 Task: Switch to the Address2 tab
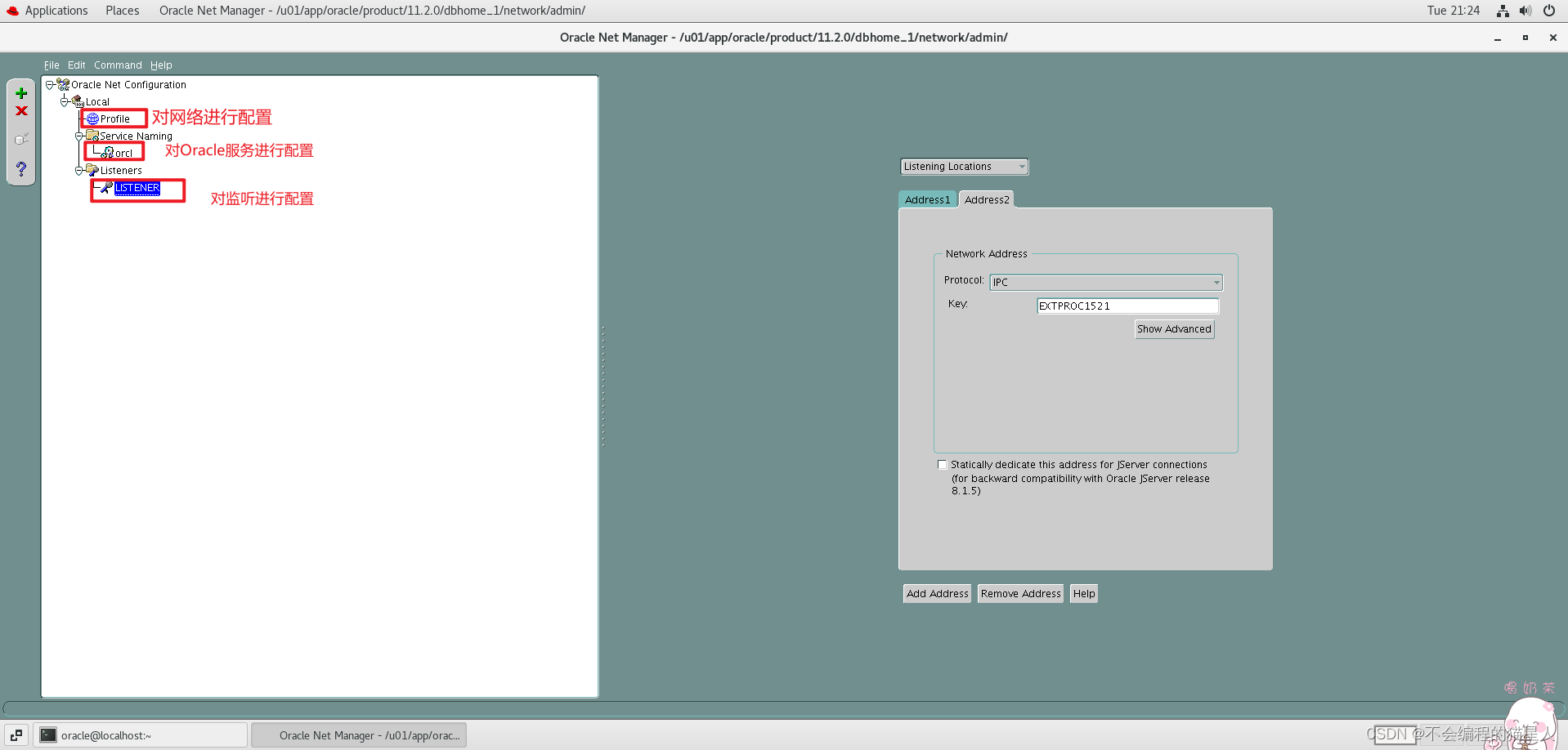987,199
